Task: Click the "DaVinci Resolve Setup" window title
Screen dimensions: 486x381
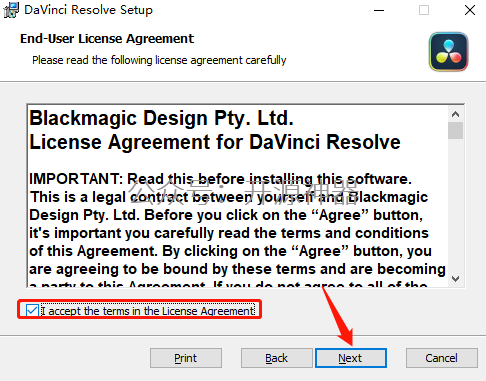Action: click(88, 10)
